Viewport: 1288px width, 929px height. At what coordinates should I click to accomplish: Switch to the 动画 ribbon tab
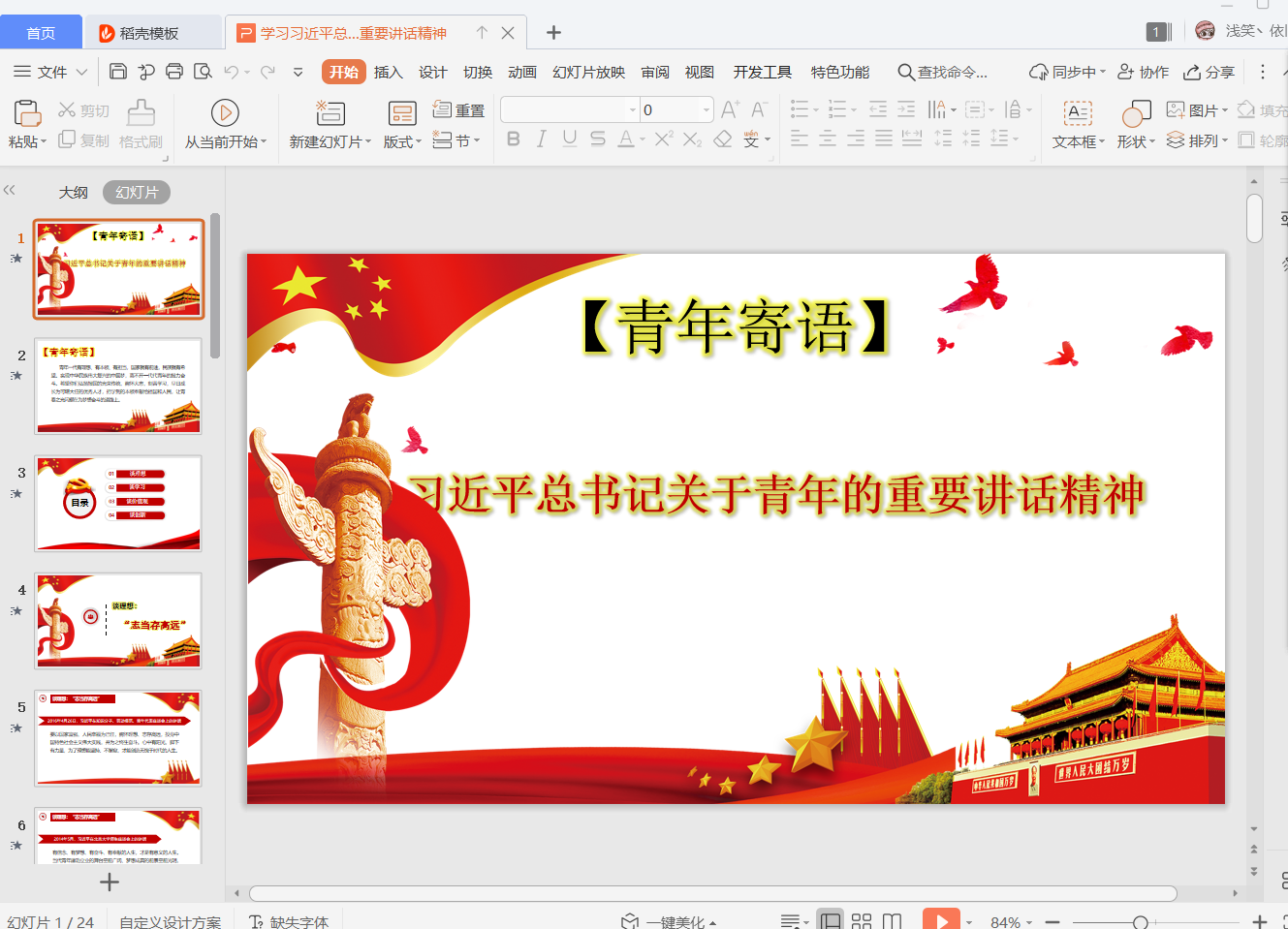coord(522,72)
